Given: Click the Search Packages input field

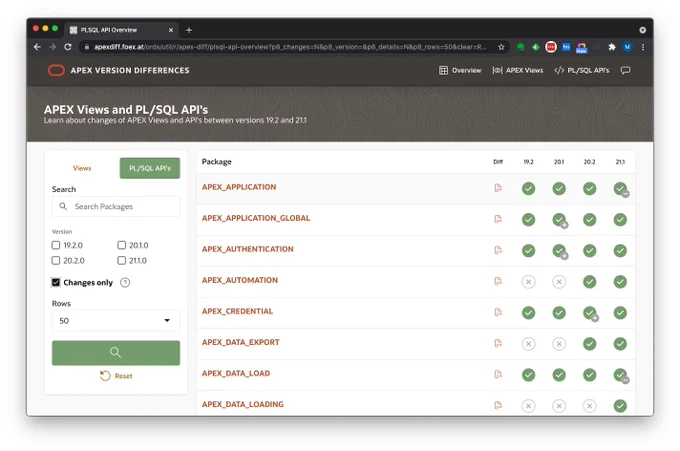Looking at the screenshot, I should pyautogui.click(x=116, y=206).
